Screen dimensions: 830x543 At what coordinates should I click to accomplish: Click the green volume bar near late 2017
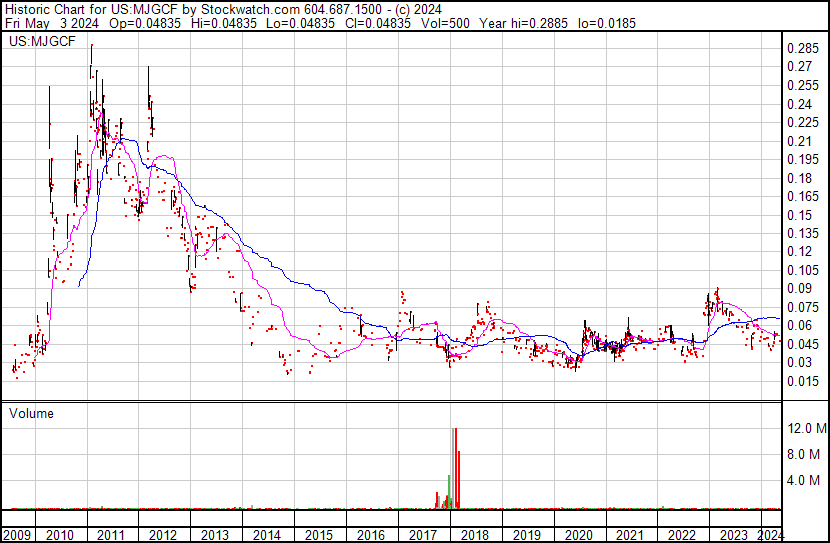[x=449, y=492]
